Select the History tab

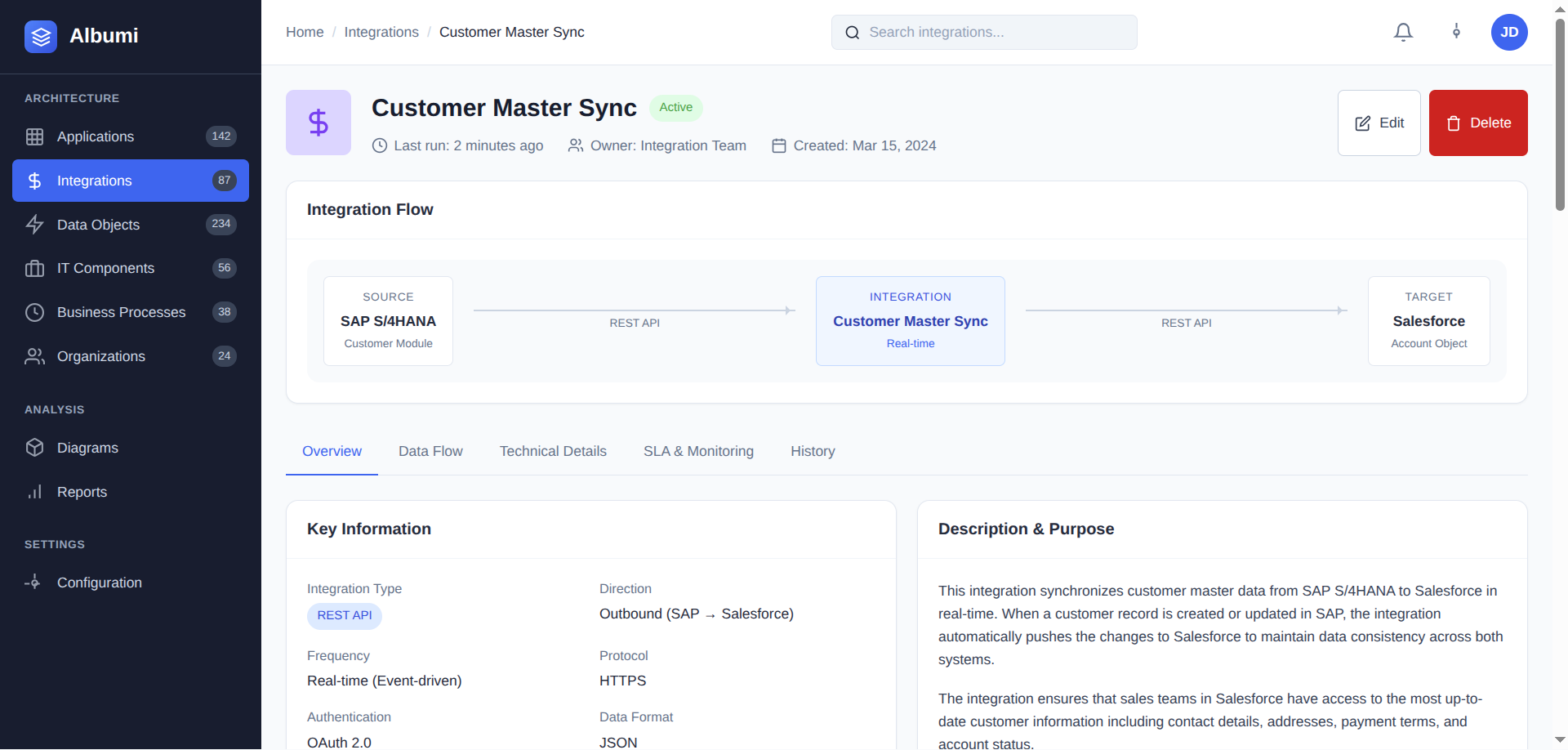pyautogui.click(x=813, y=451)
